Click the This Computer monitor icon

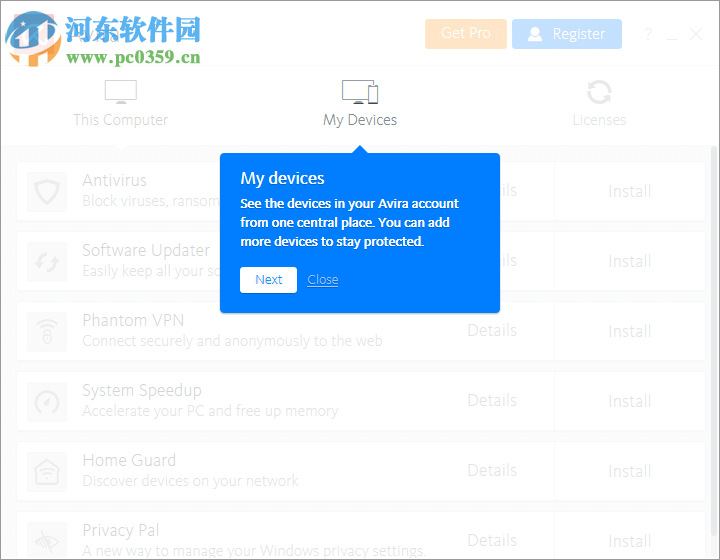pyautogui.click(x=121, y=92)
